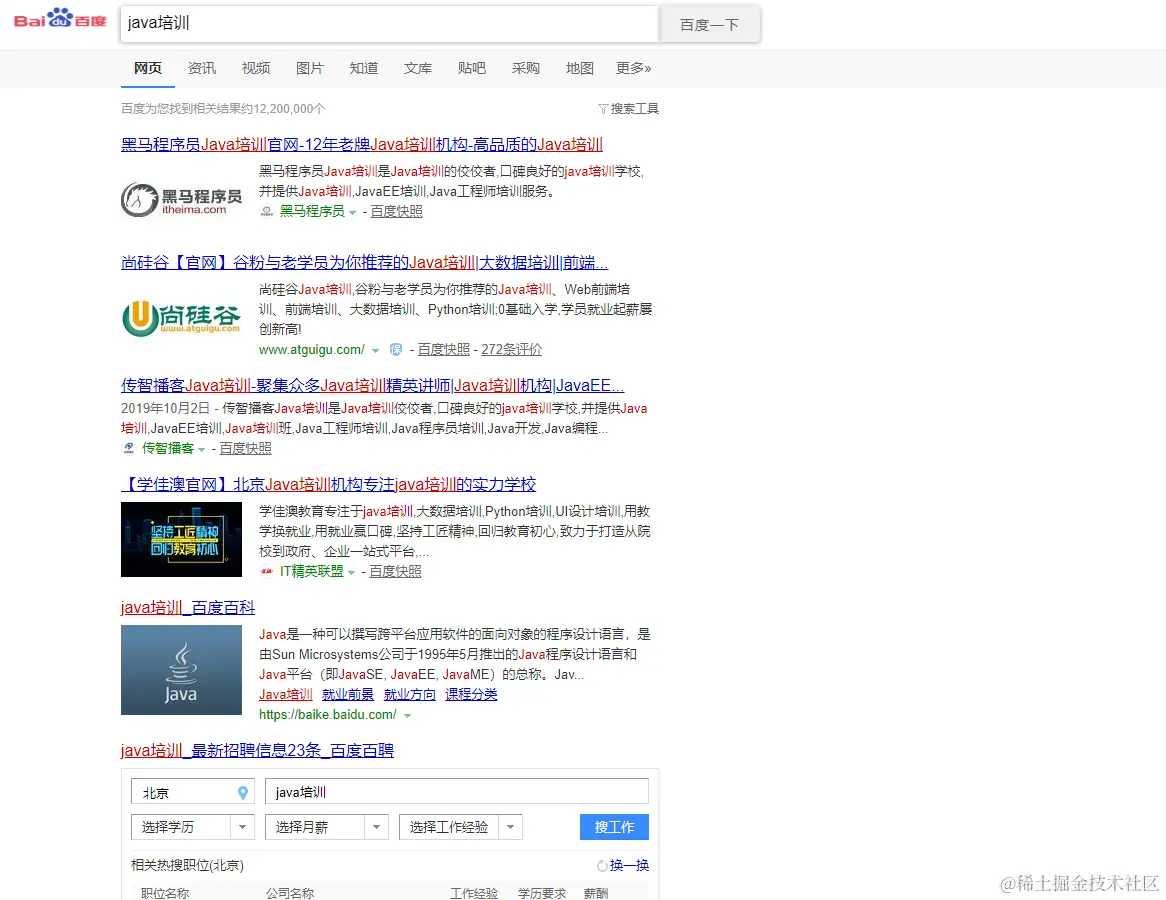Expand the arrow next to 传智播客 source
This screenshot has width=1166, height=900.
[202, 449]
